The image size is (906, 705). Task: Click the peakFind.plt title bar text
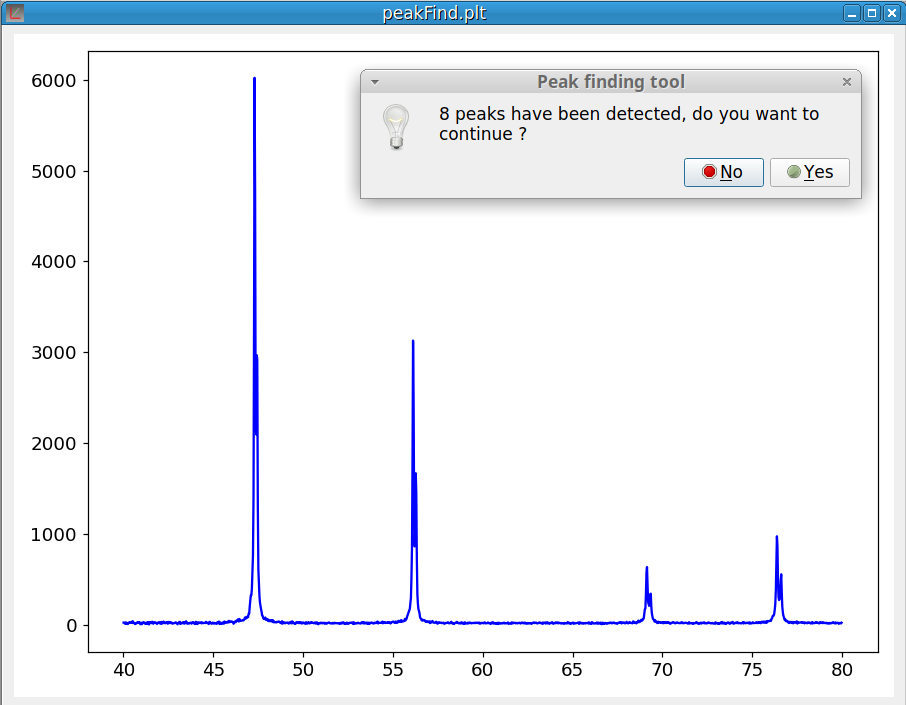click(435, 13)
